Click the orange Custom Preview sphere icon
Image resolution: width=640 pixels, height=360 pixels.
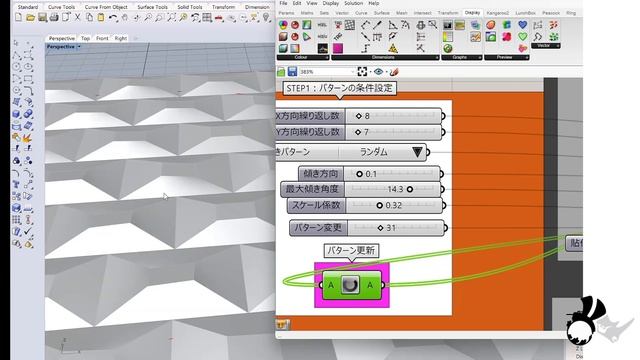[x=491, y=25]
